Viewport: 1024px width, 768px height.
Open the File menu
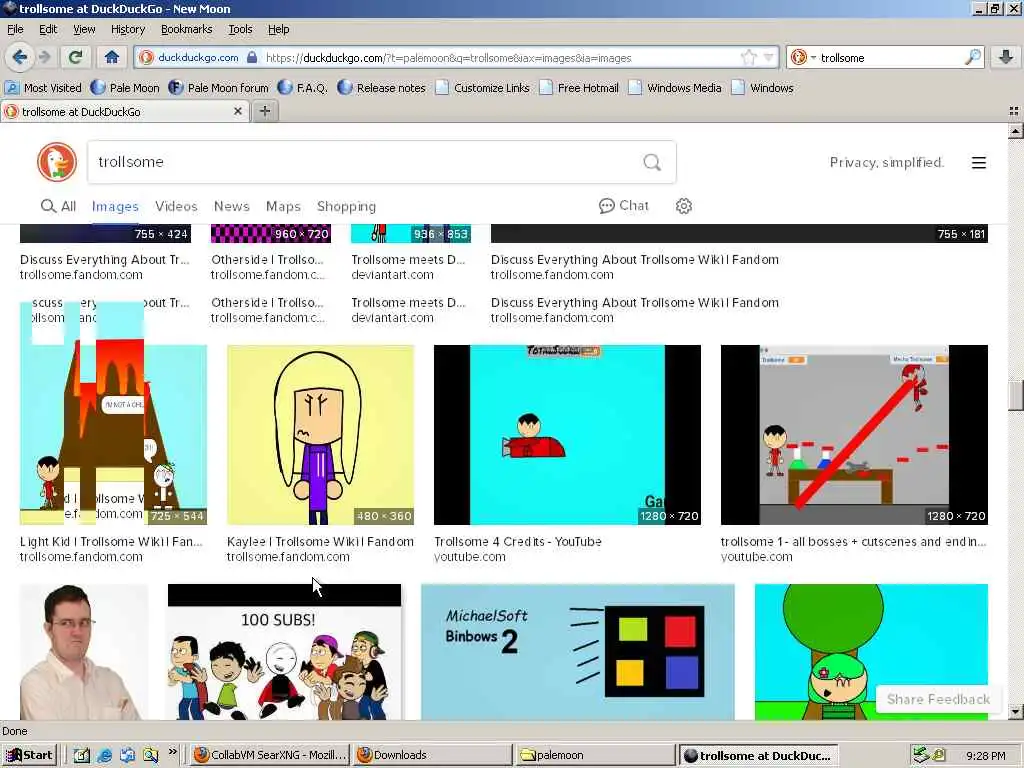point(15,29)
